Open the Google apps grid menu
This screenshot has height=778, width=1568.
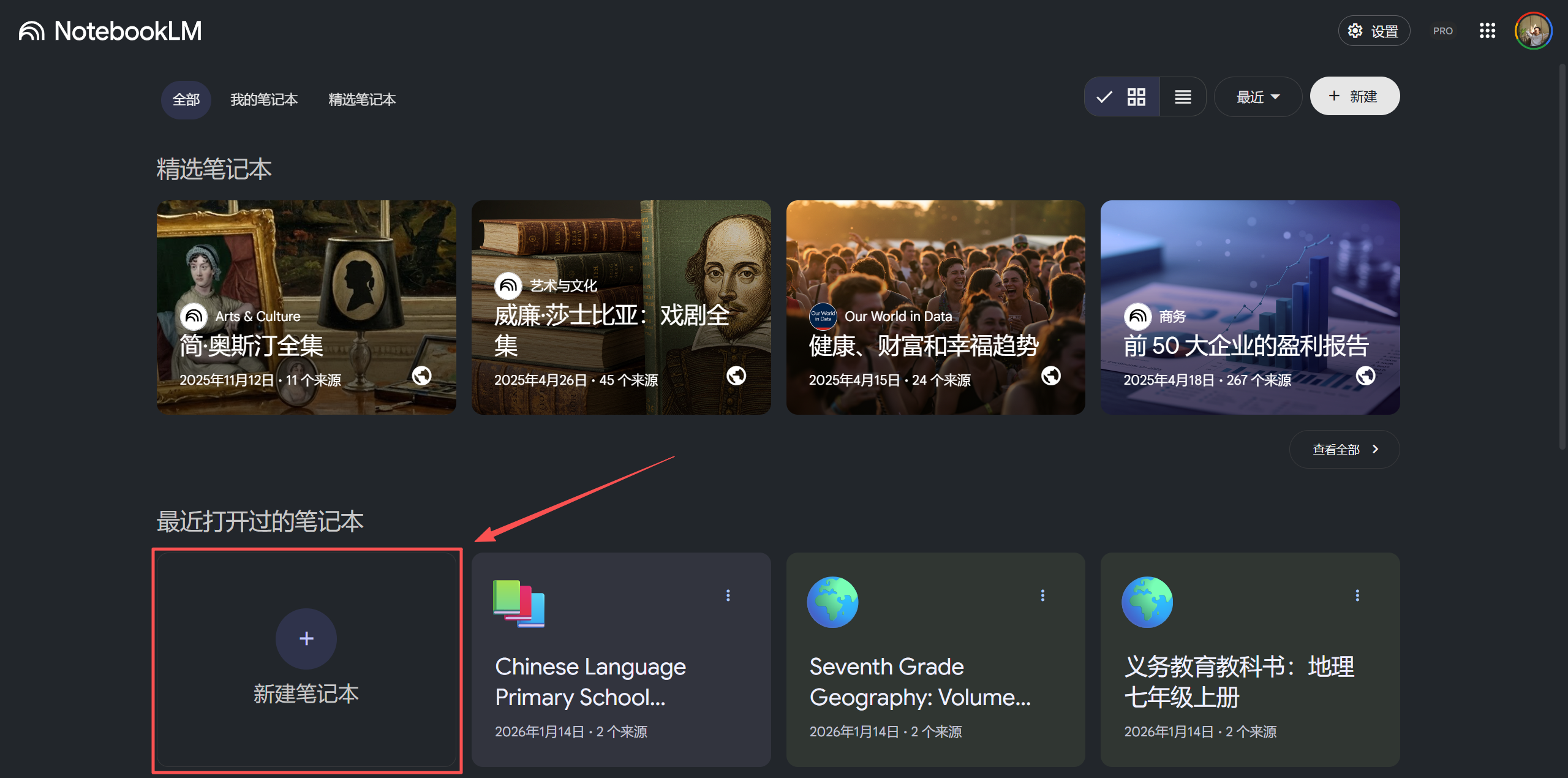(x=1488, y=31)
